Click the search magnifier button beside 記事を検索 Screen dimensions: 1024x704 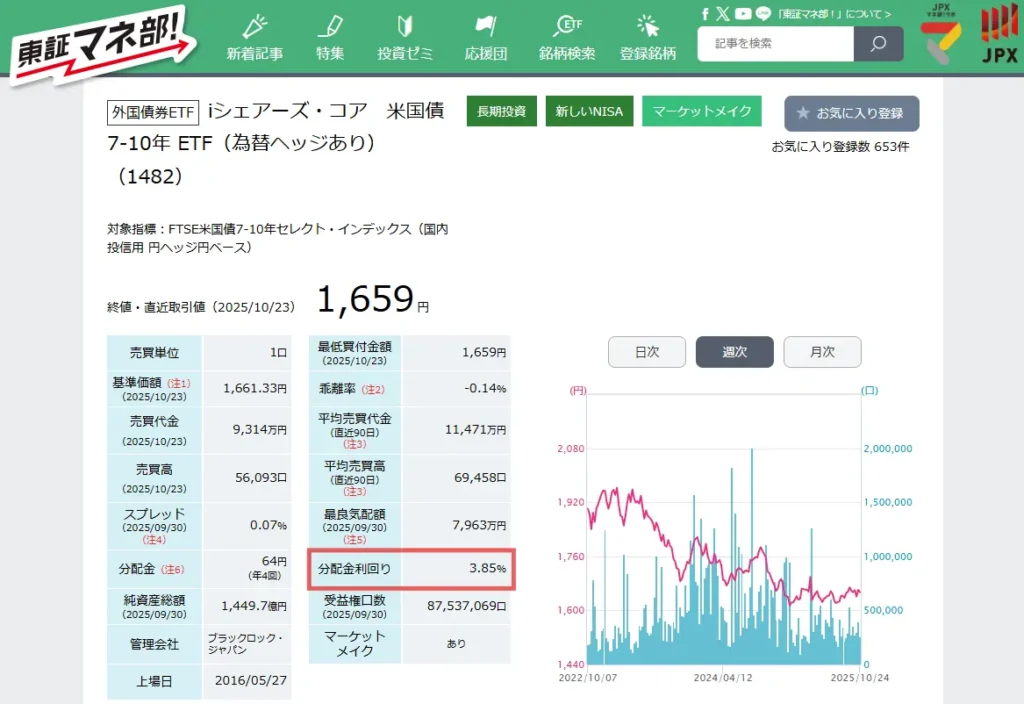[x=878, y=44]
